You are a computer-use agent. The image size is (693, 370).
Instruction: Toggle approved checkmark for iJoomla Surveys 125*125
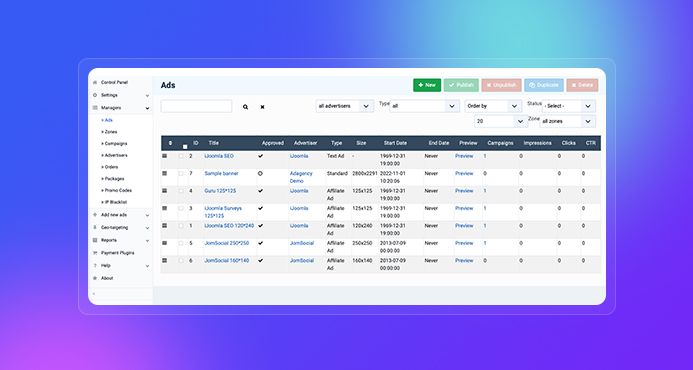click(x=260, y=208)
